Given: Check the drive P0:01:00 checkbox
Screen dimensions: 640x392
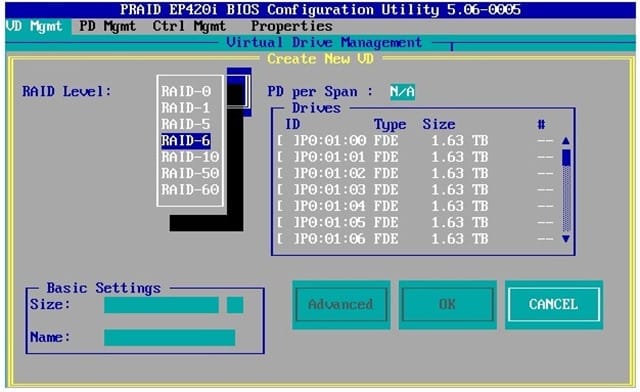Looking at the screenshot, I should tap(289, 141).
